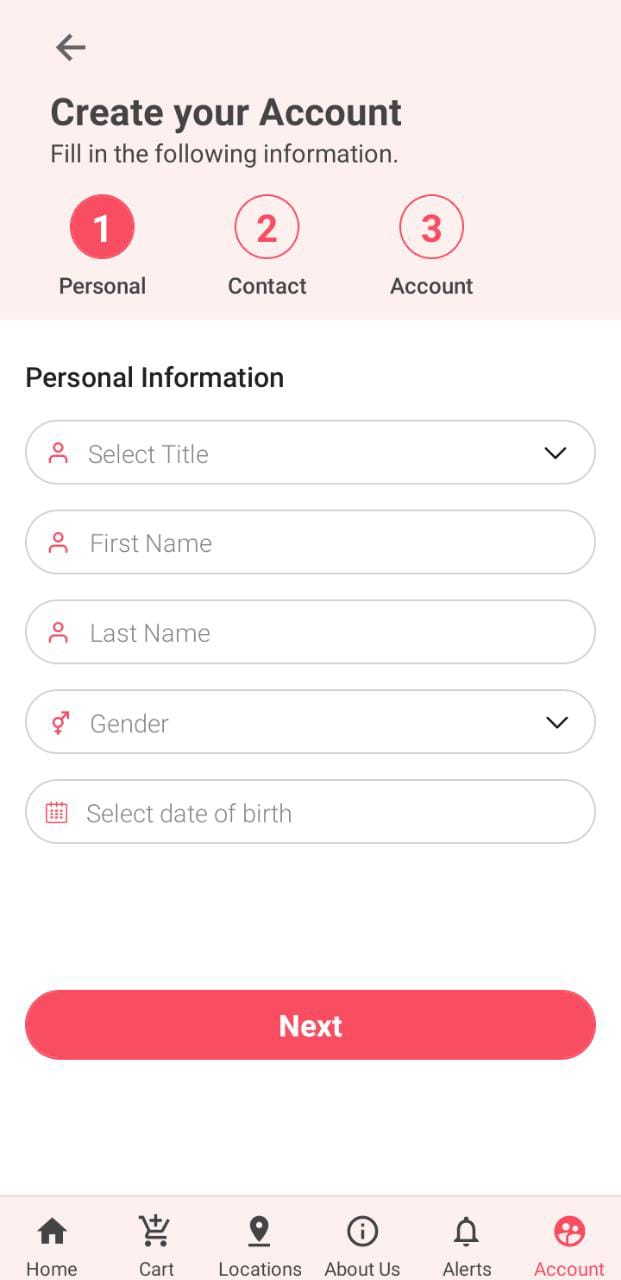Open the Alerts bell icon
621x1280 pixels.
(x=466, y=1231)
